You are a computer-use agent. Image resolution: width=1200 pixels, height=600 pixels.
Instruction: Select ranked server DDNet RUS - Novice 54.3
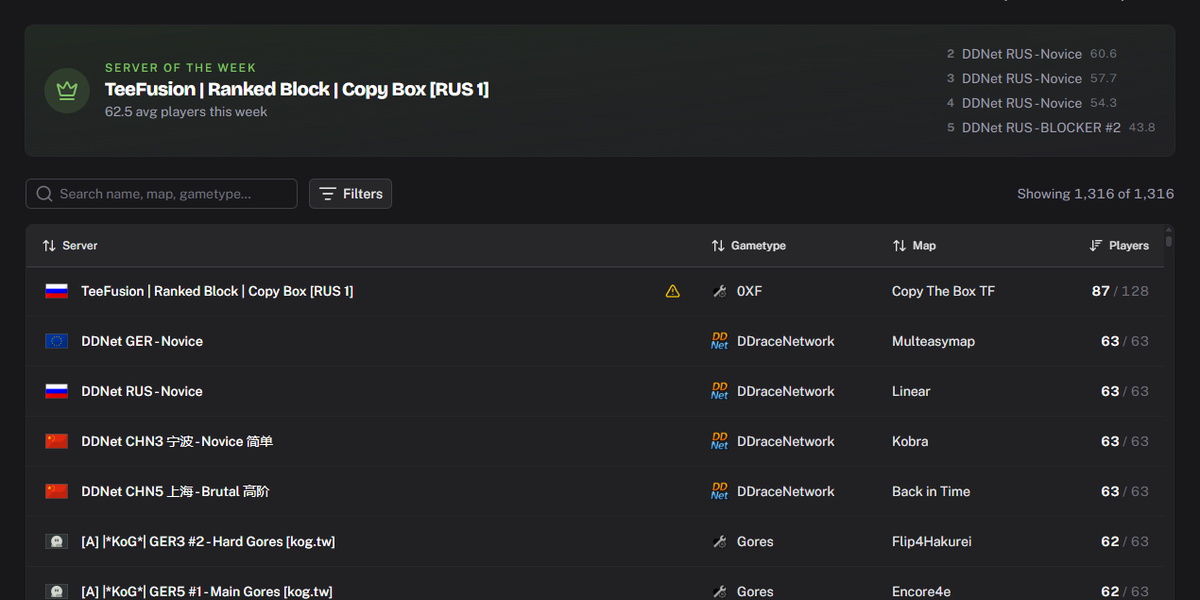pyautogui.click(x=1032, y=103)
